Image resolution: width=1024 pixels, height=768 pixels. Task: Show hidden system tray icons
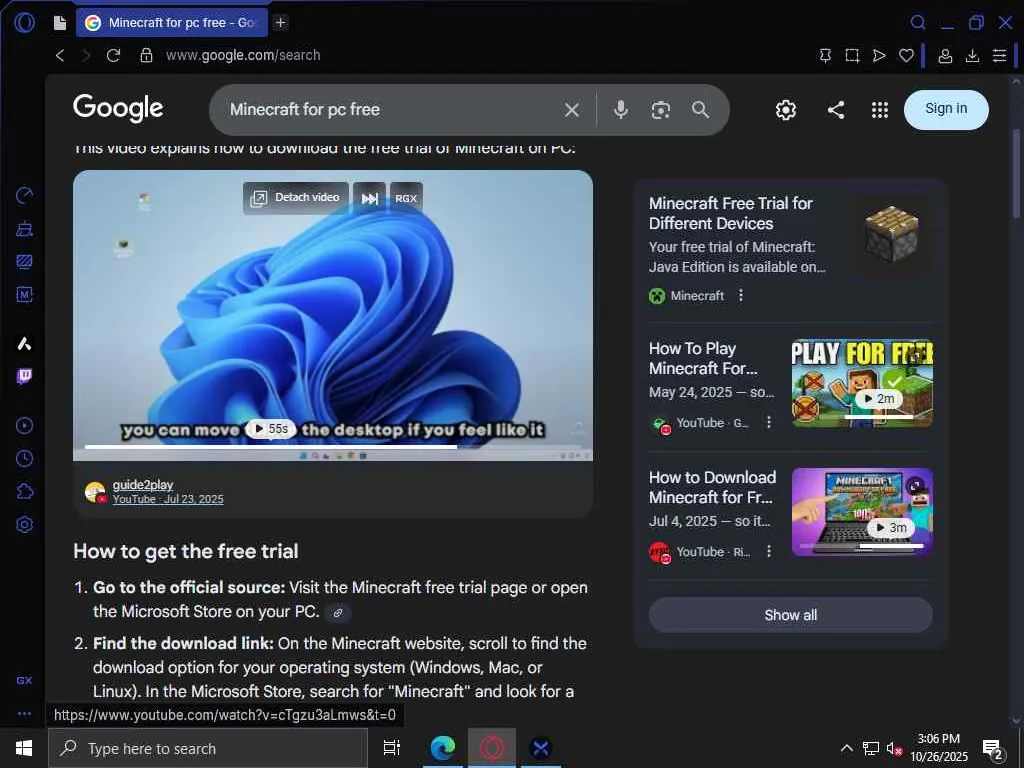pyautogui.click(x=846, y=748)
